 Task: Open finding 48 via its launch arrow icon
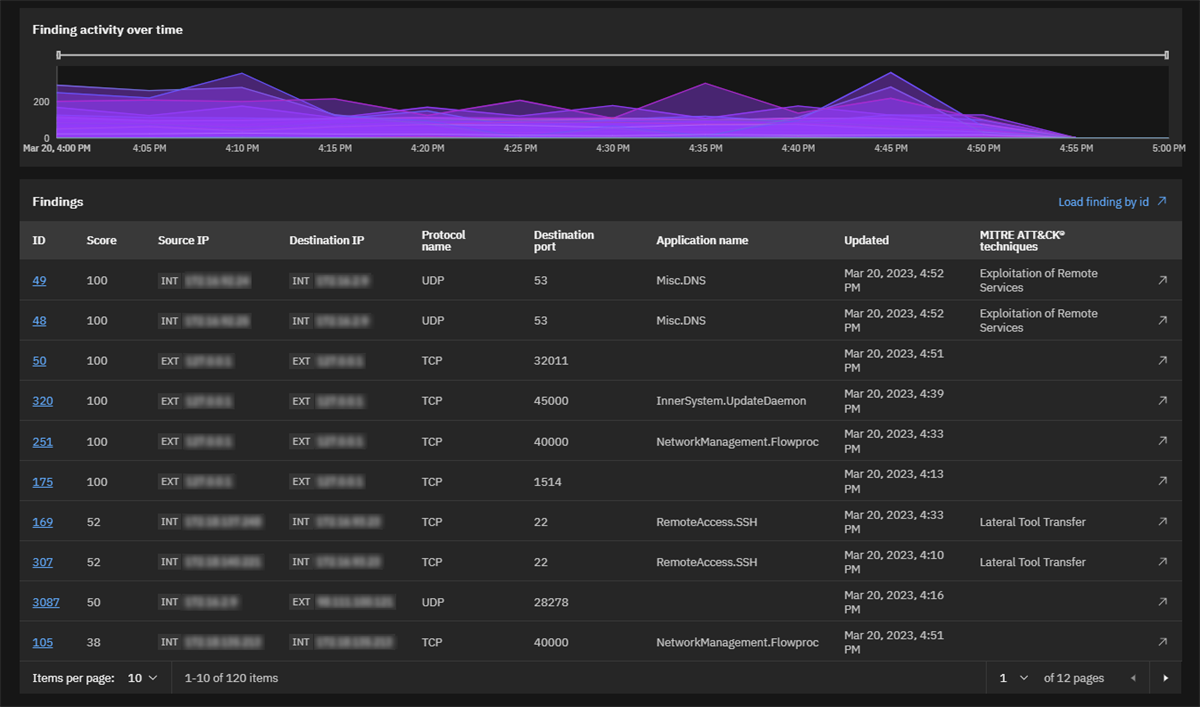(x=1161, y=320)
